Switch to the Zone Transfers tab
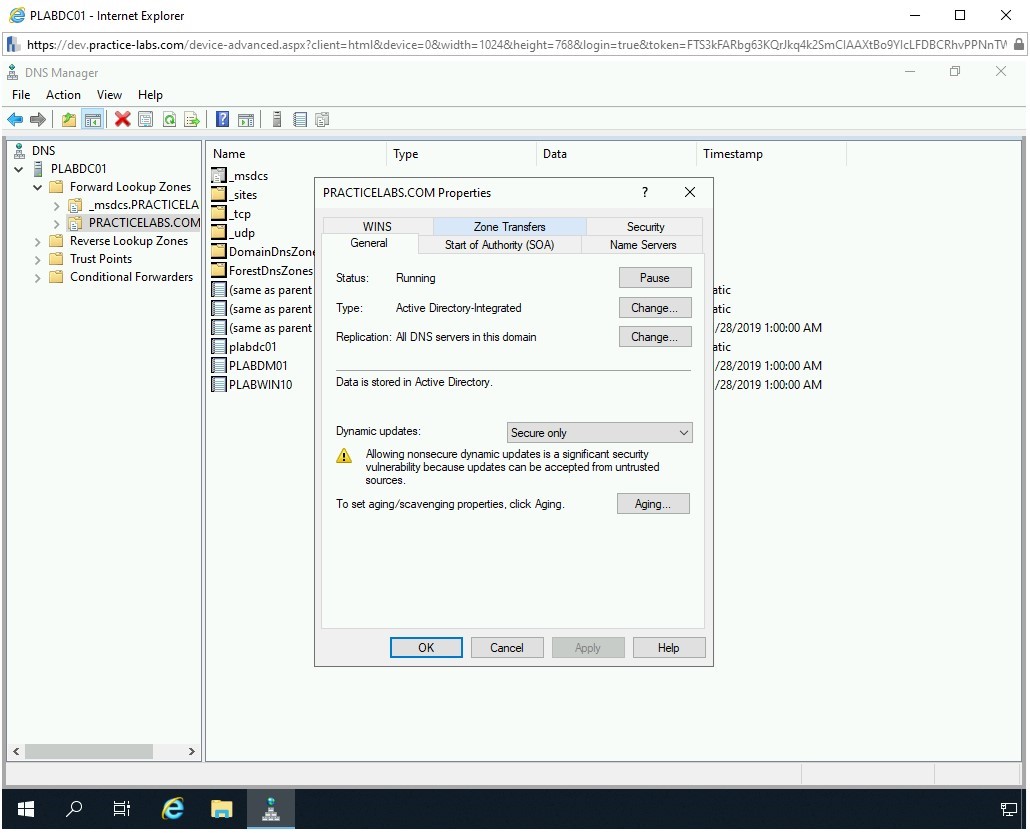The width and height of the screenshot is (1030, 833). click(x=509, y=227)
